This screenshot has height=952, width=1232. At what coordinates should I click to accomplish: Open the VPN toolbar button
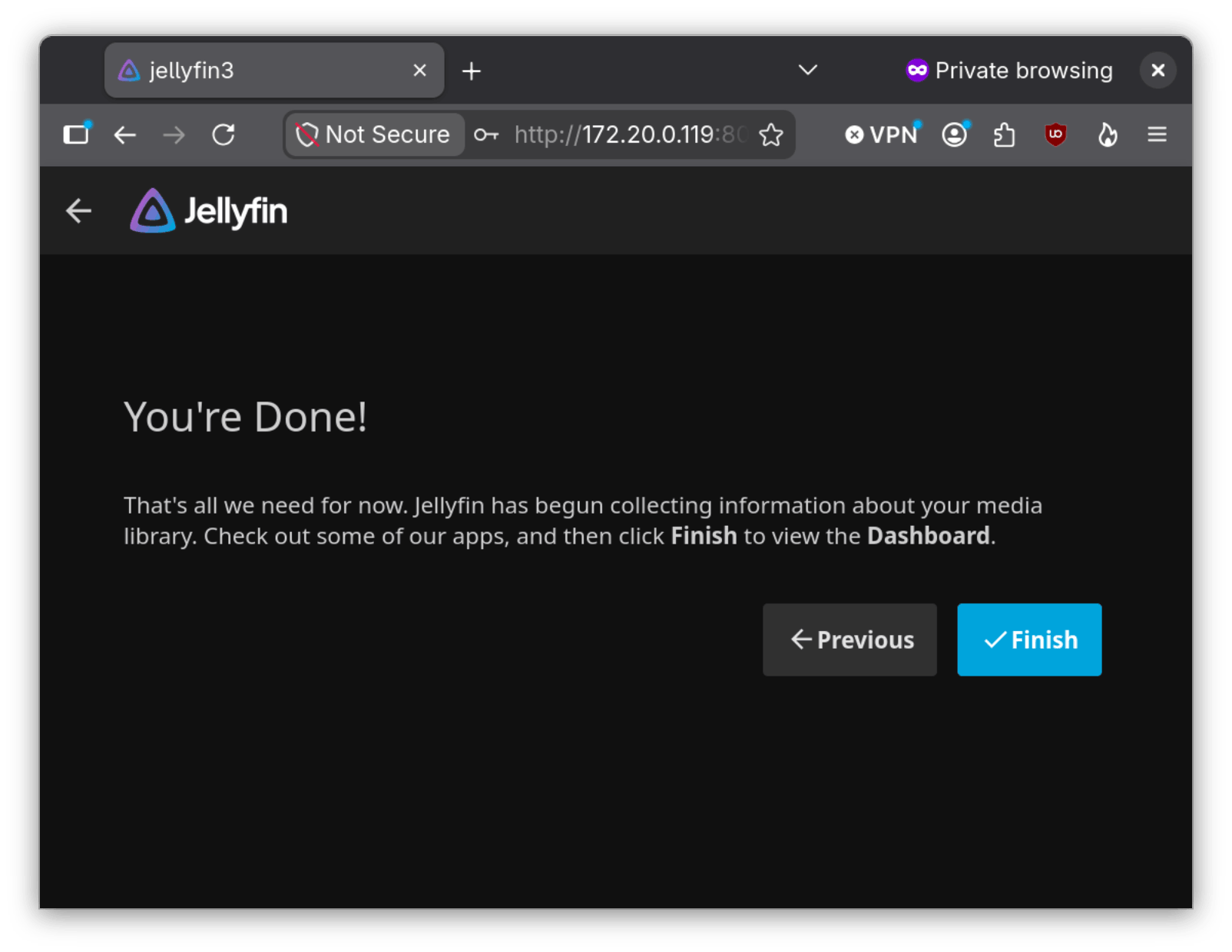[x=882, y=135]
